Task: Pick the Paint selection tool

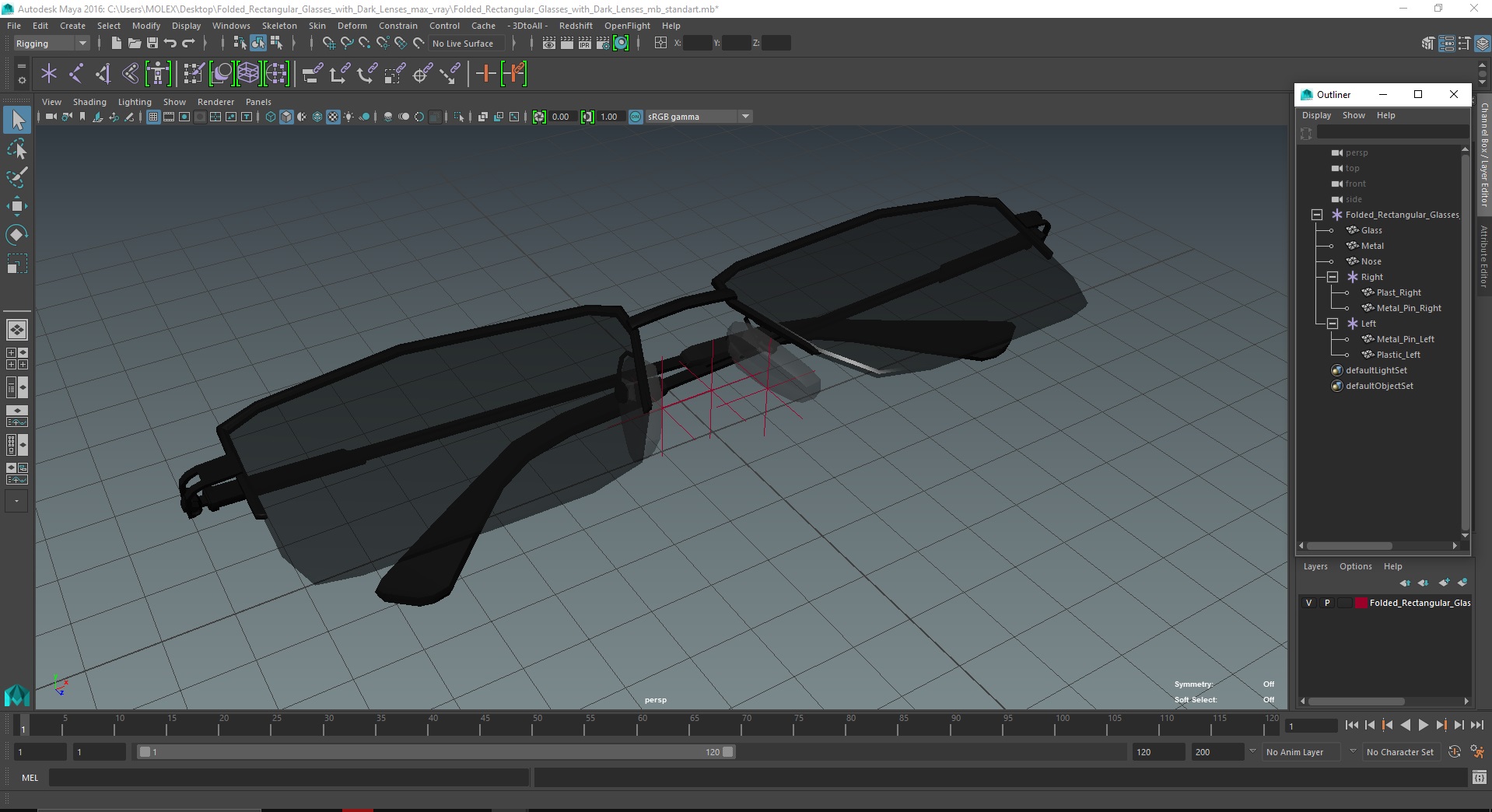Action: tap(17, 177)
